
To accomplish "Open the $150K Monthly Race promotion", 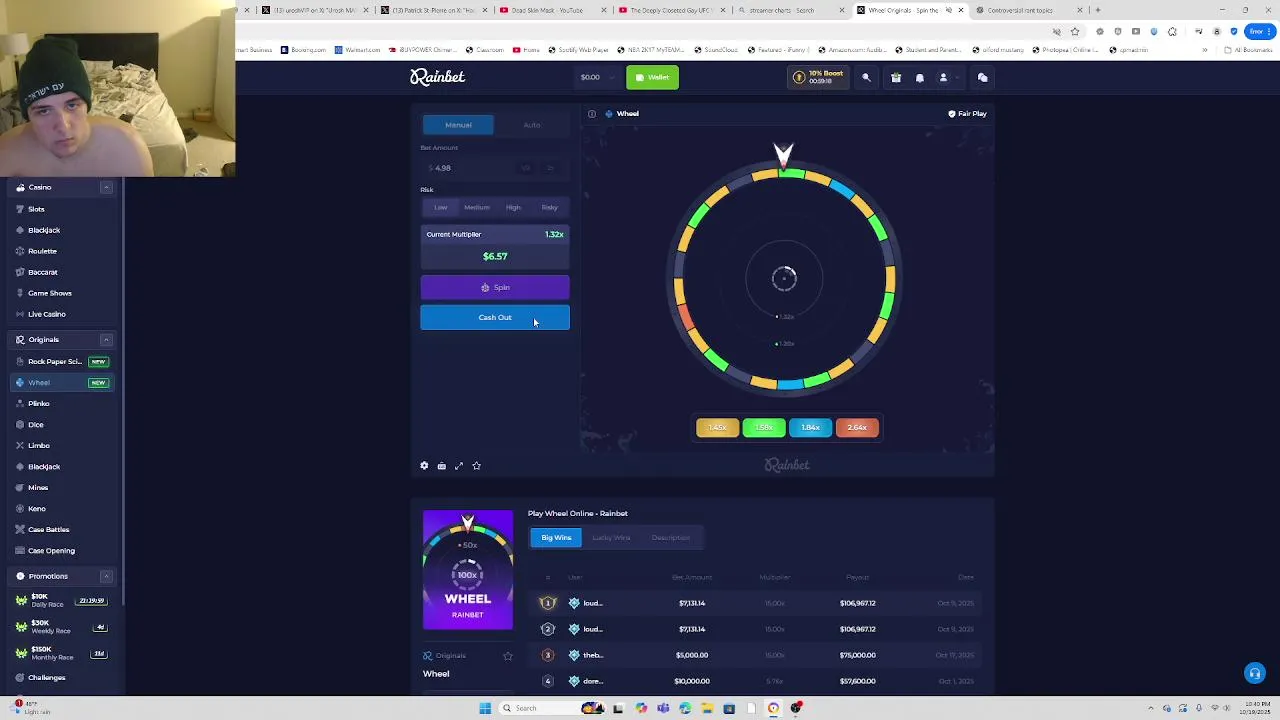I will (x=62, y=653).
